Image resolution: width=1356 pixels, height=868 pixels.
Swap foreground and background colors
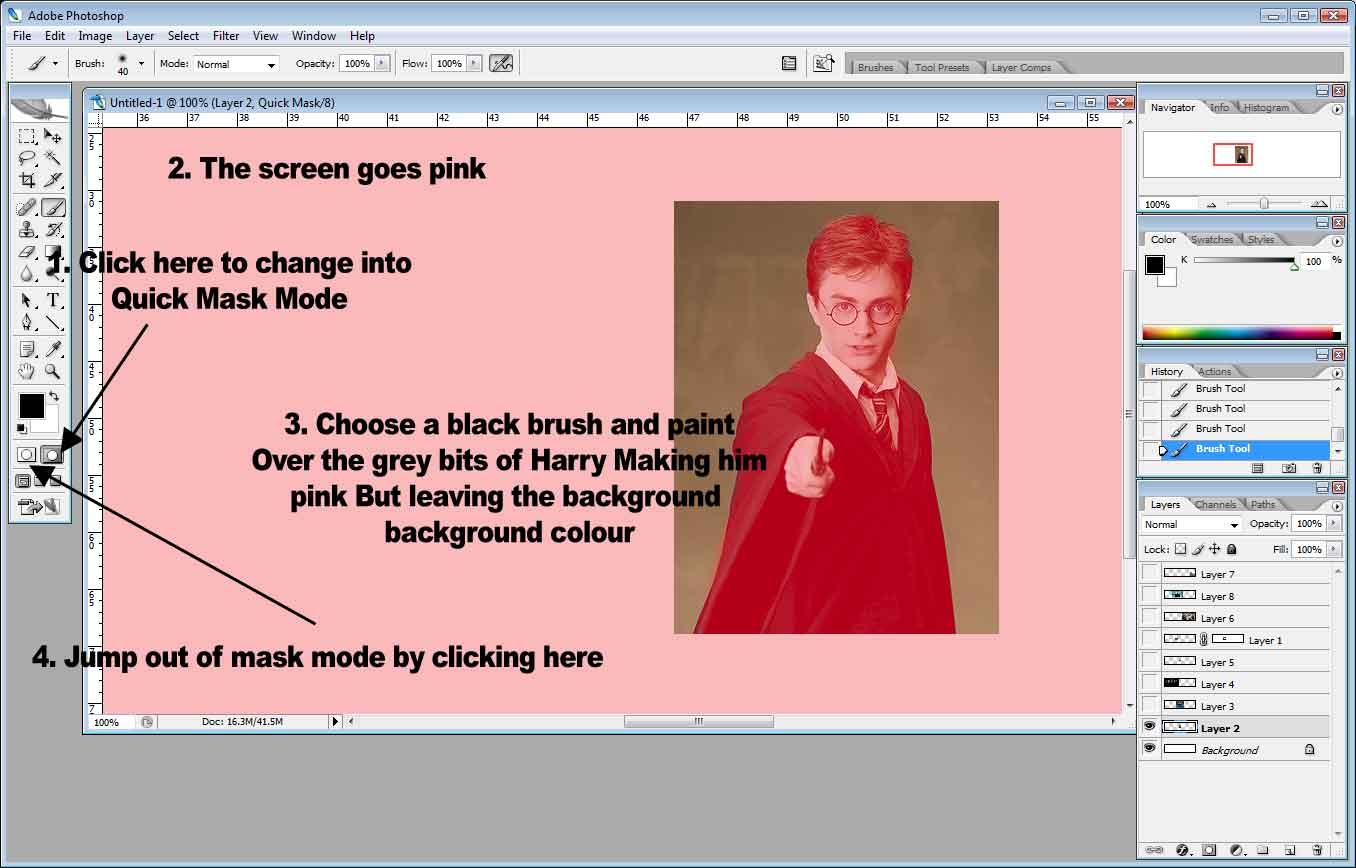[x=54, y=397]
